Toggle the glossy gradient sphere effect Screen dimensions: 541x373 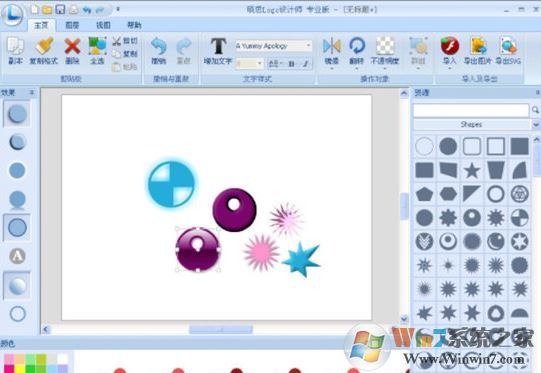17,285
